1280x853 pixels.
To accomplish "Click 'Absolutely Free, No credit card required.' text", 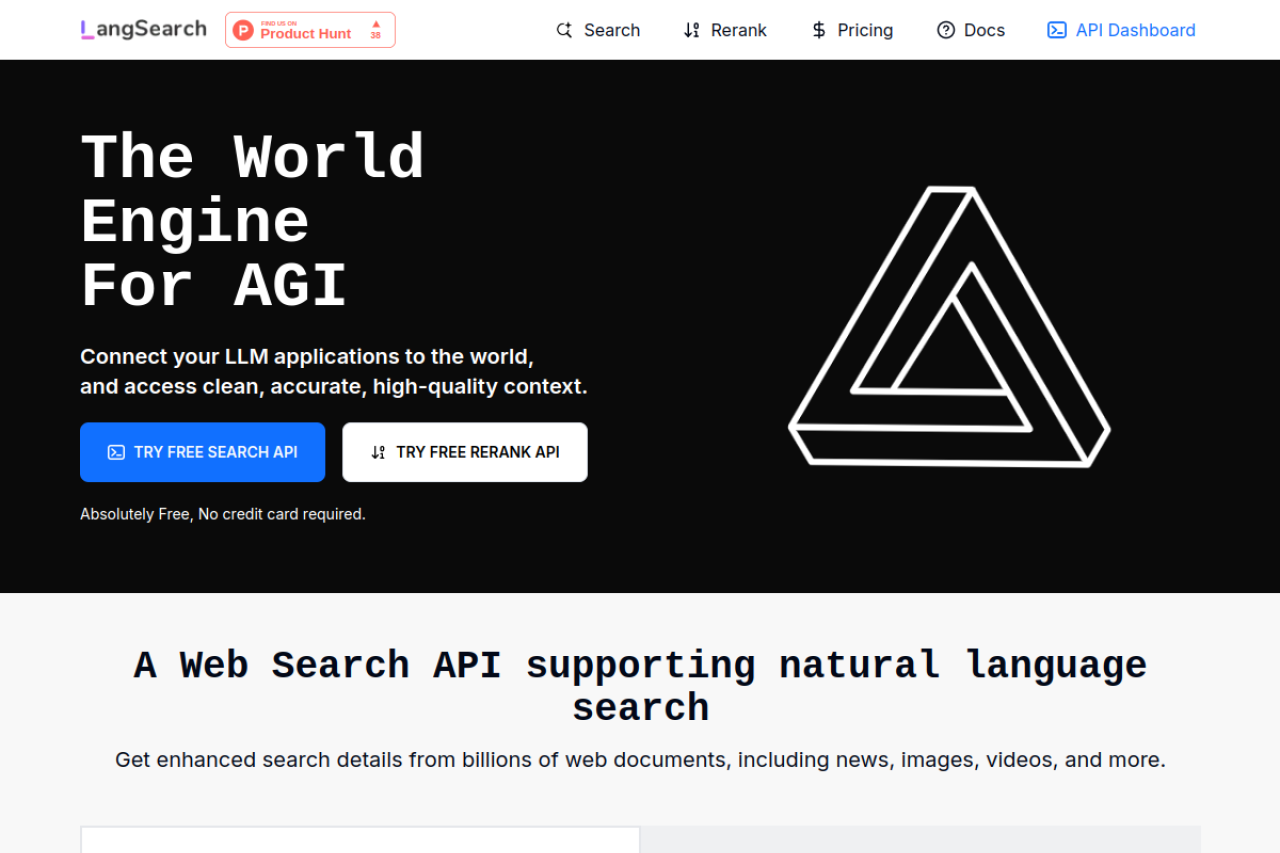I will [223, 514].
